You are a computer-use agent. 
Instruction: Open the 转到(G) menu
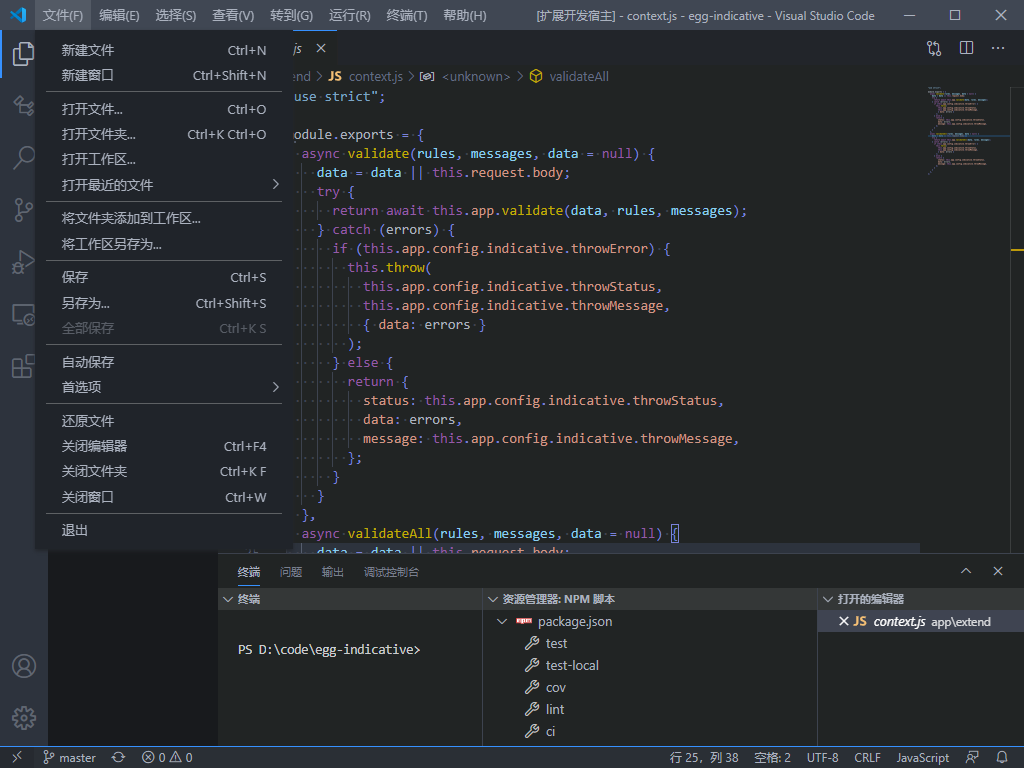point(291,15)
